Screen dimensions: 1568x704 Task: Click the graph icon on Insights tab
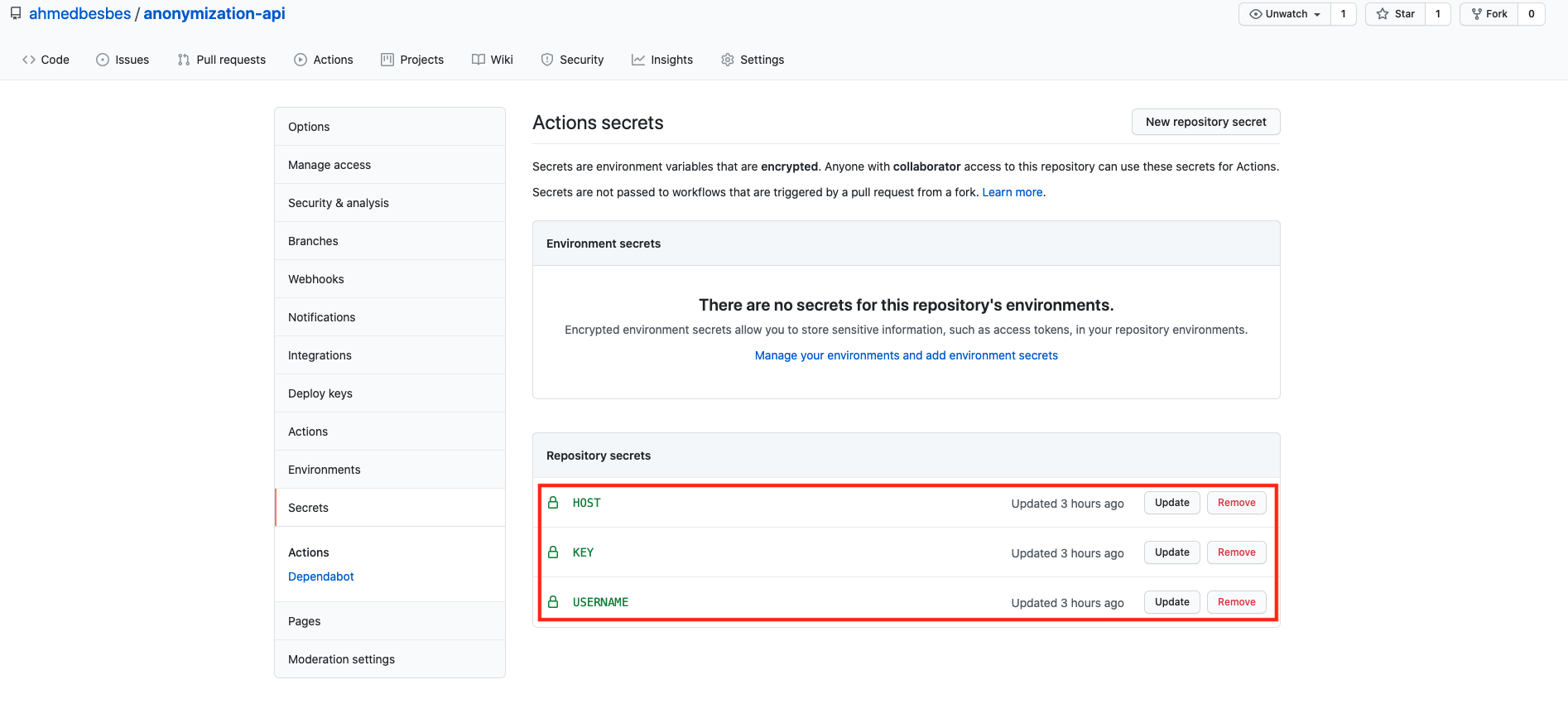point(638,60)
